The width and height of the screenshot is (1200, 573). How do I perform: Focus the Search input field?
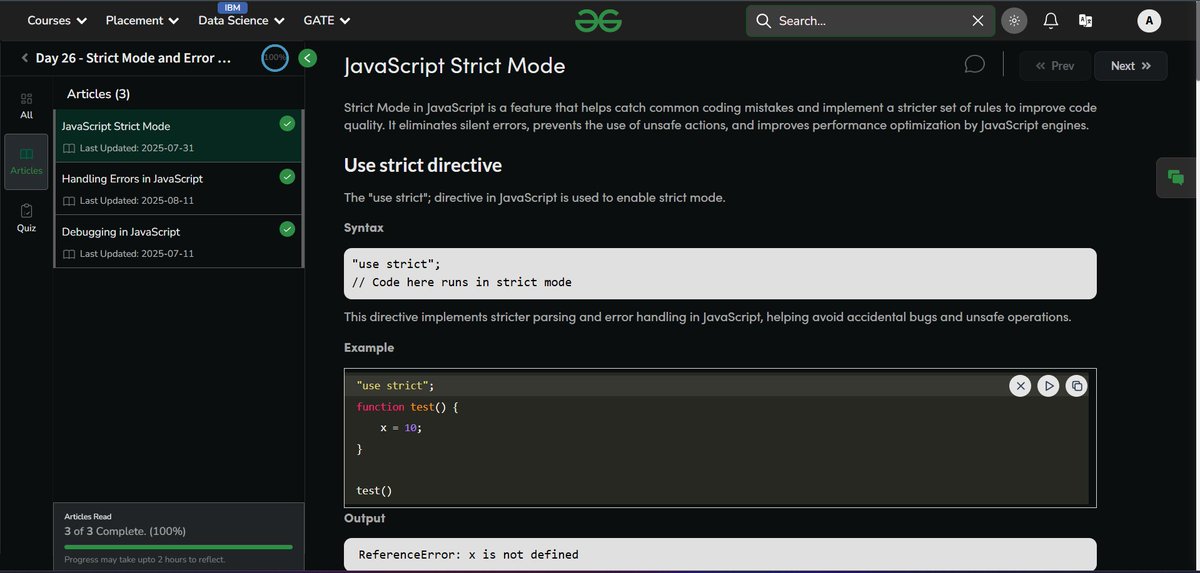pyautogui.click(x=870, y=20)
